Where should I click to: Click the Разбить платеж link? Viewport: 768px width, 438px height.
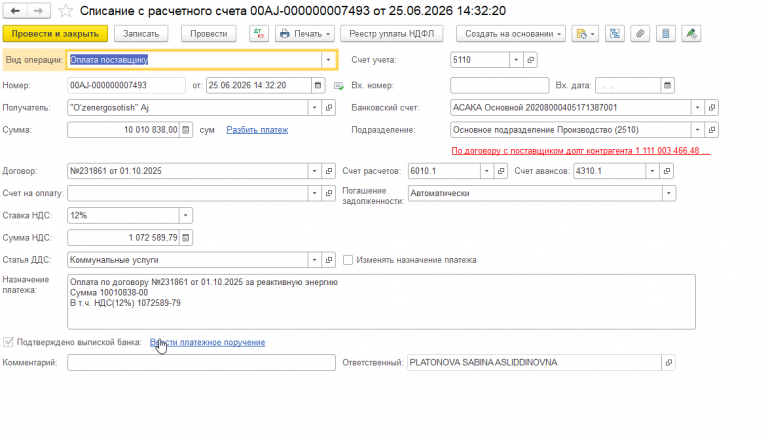[257, 130]
